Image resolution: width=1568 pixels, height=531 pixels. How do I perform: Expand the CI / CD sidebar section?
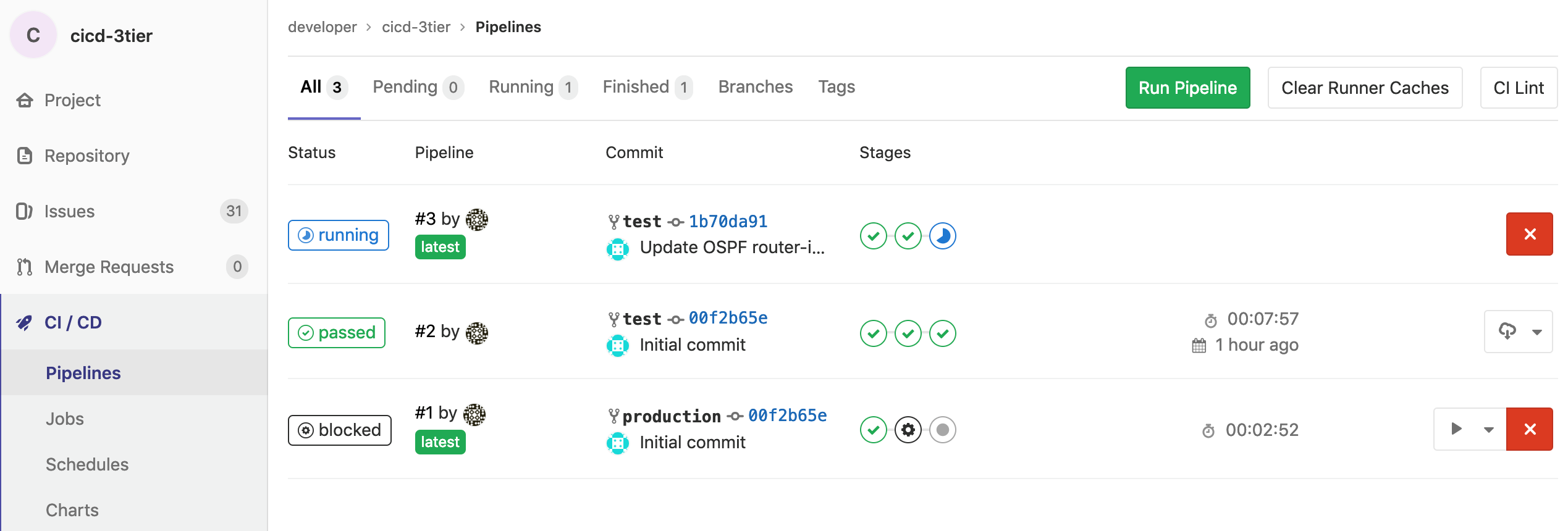[73, 322]
